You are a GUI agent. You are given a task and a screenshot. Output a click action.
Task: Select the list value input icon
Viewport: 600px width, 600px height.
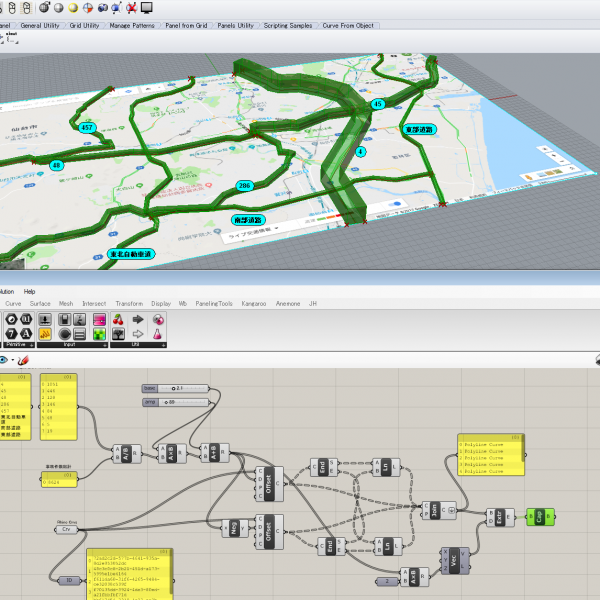pyautogui.click(x=79, y=334)
